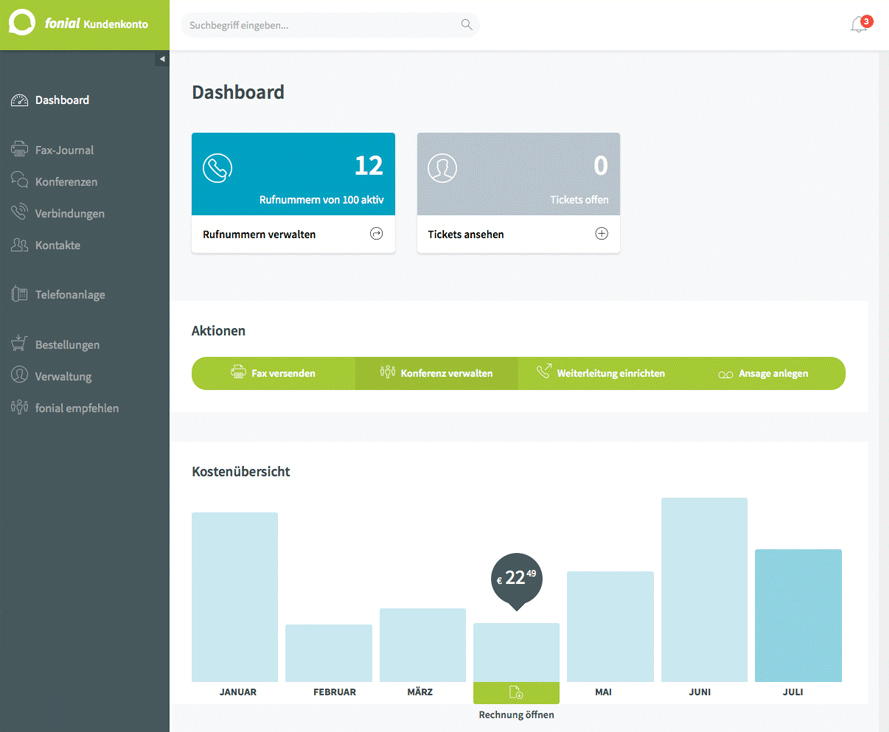Click Weiterleitung einrichten action
This screenshot has height=732, width=889.
(600, 373)
